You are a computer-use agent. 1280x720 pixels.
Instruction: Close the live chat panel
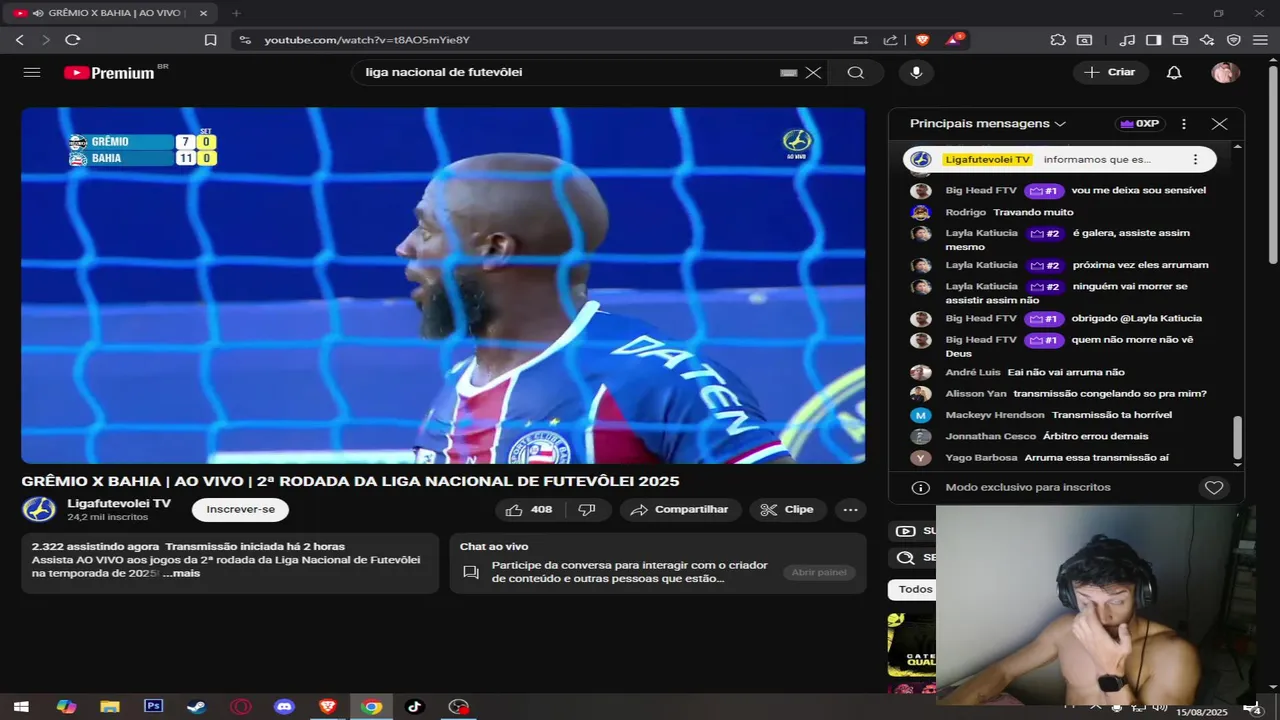1219,124
